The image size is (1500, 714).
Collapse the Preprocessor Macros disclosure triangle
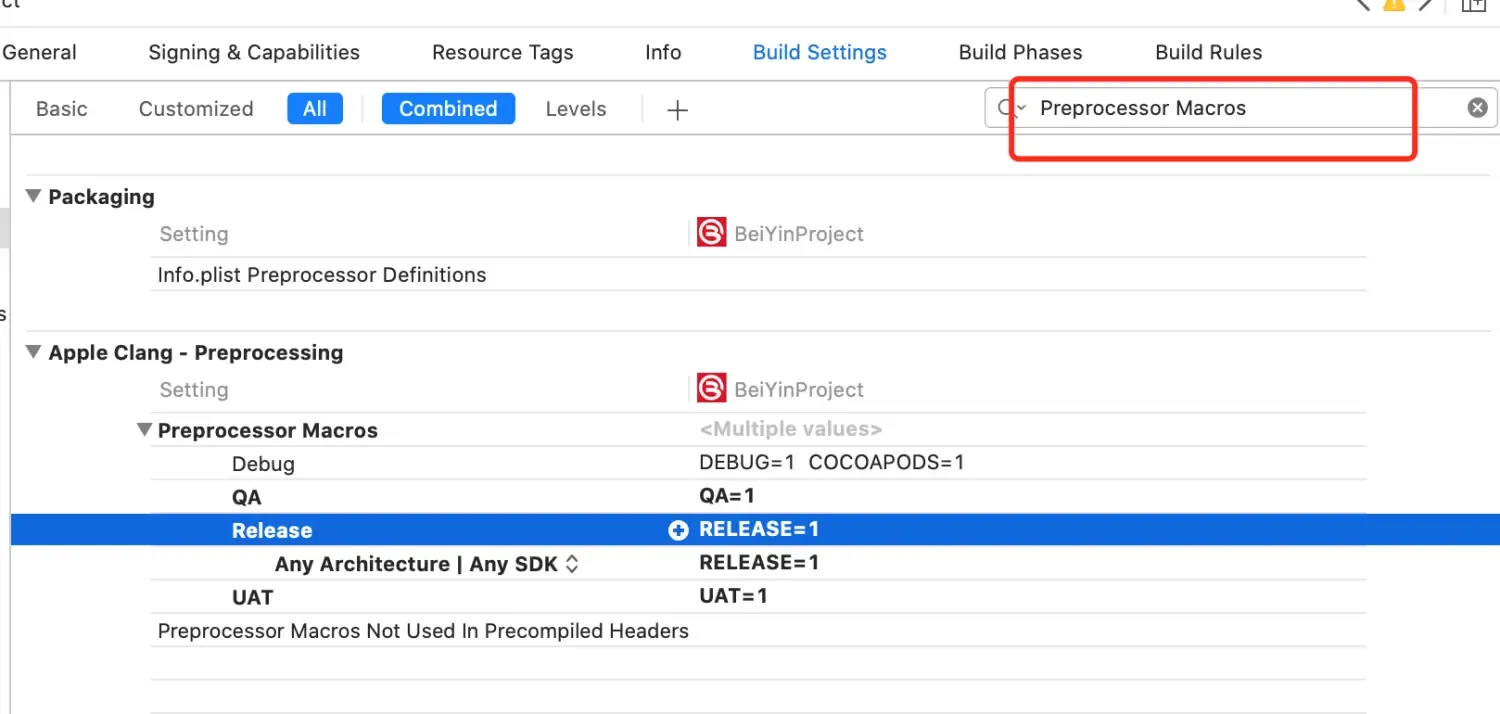(144, 429)
